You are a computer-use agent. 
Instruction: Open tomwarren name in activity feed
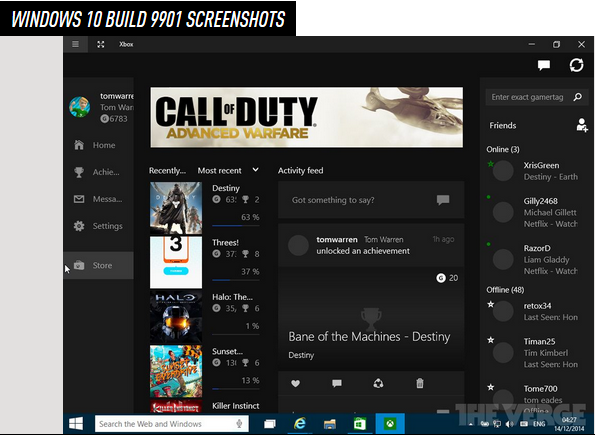tap(337, 240)
